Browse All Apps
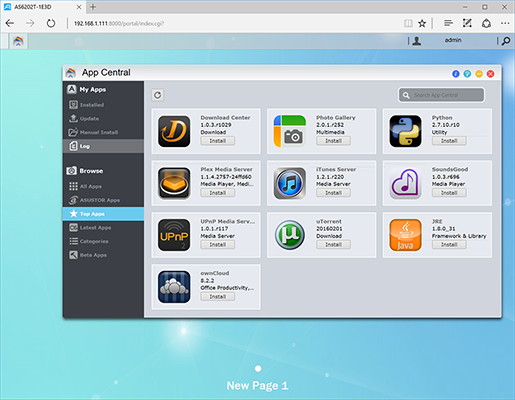The width and height of the screenshot is (515, 400). (x=103, y=186)
